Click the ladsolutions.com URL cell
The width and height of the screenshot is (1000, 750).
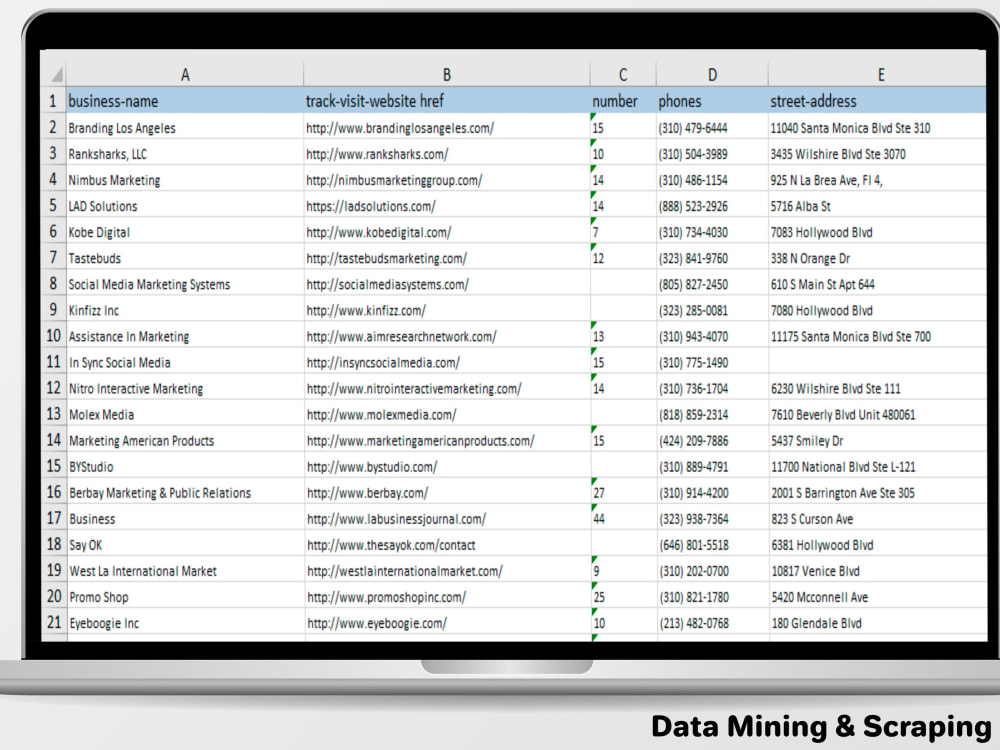[x=447, y=206]
